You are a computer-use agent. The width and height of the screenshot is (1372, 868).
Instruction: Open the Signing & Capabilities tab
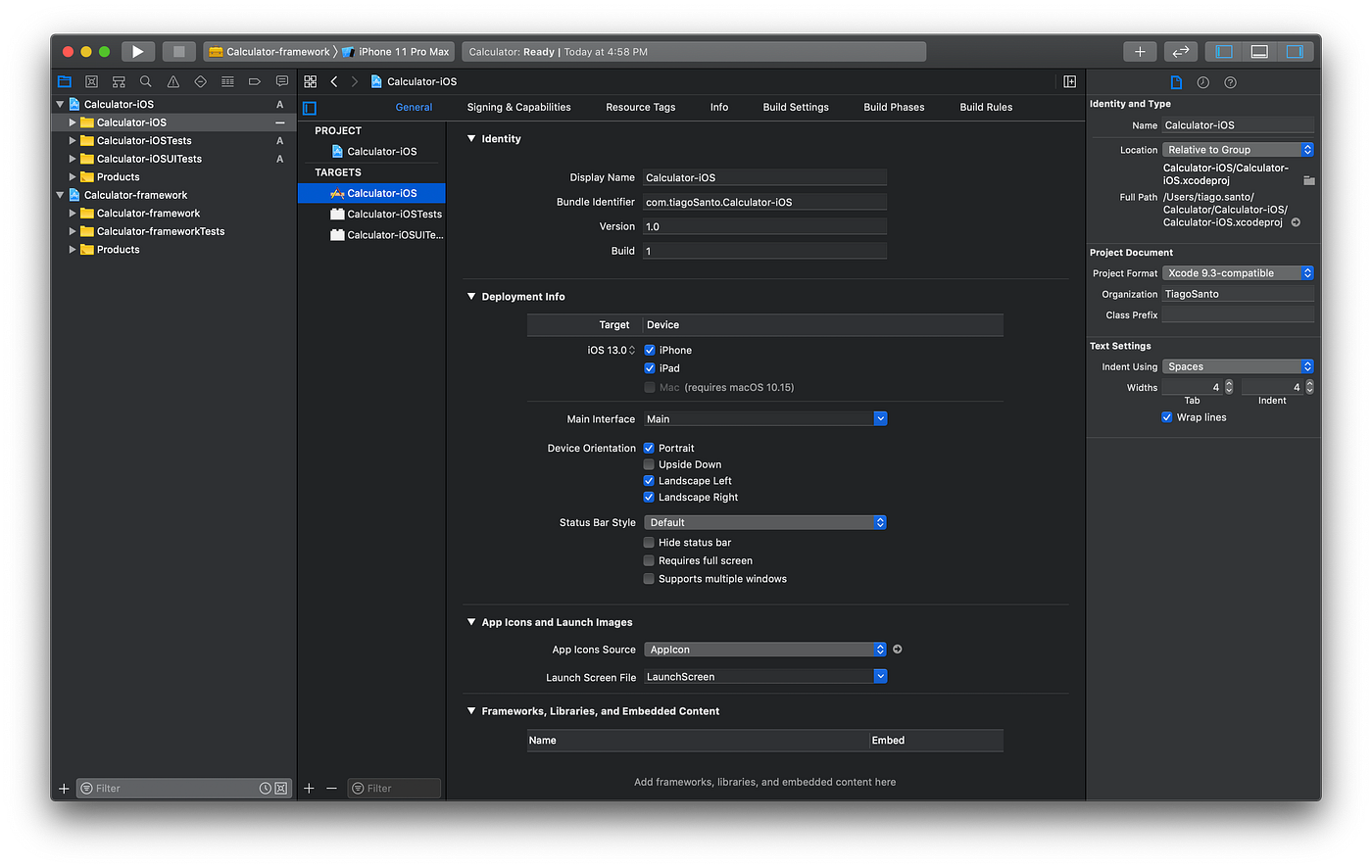pos(519,107)
